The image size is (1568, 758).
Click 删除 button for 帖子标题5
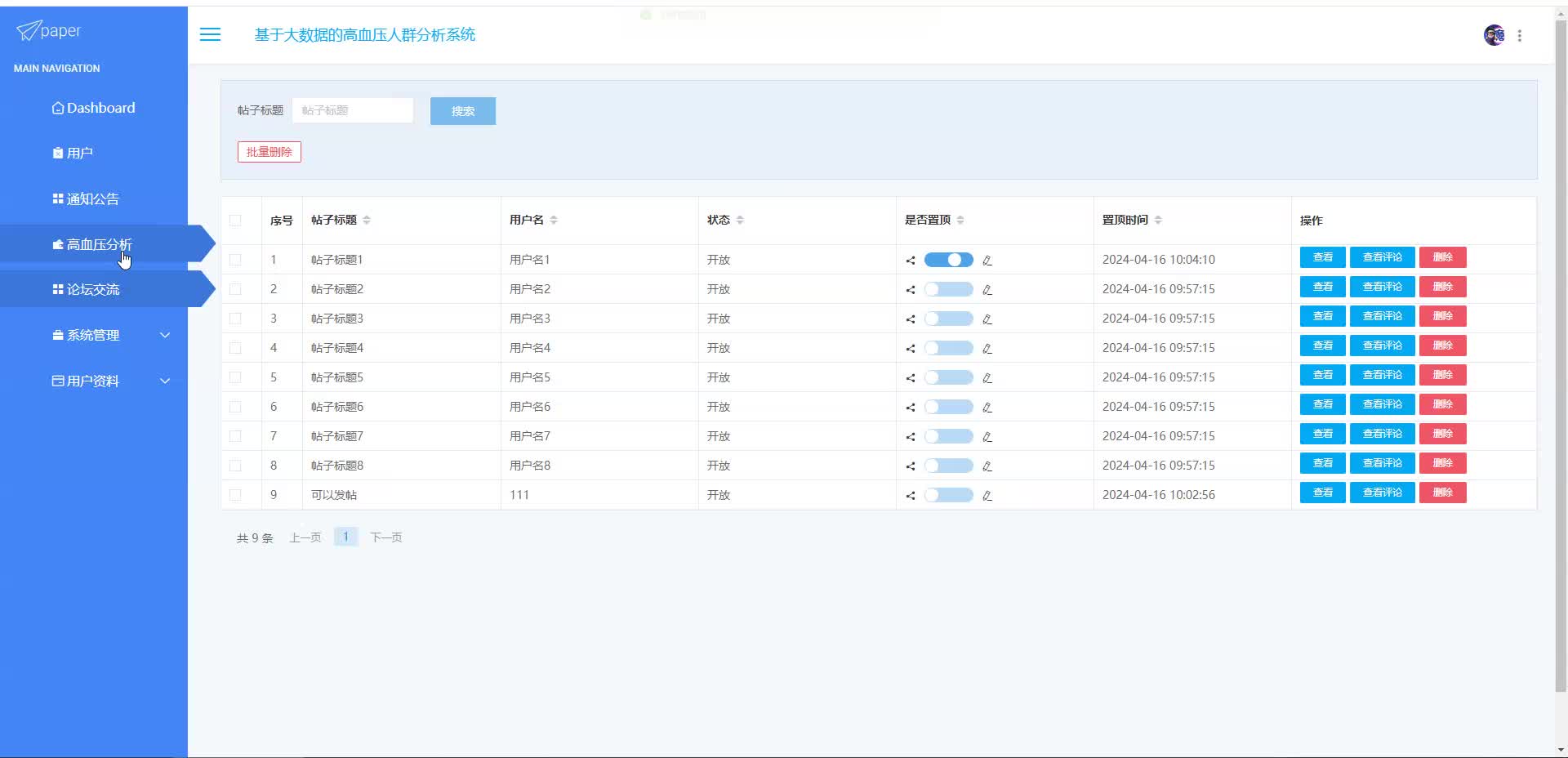[1442, 375]
